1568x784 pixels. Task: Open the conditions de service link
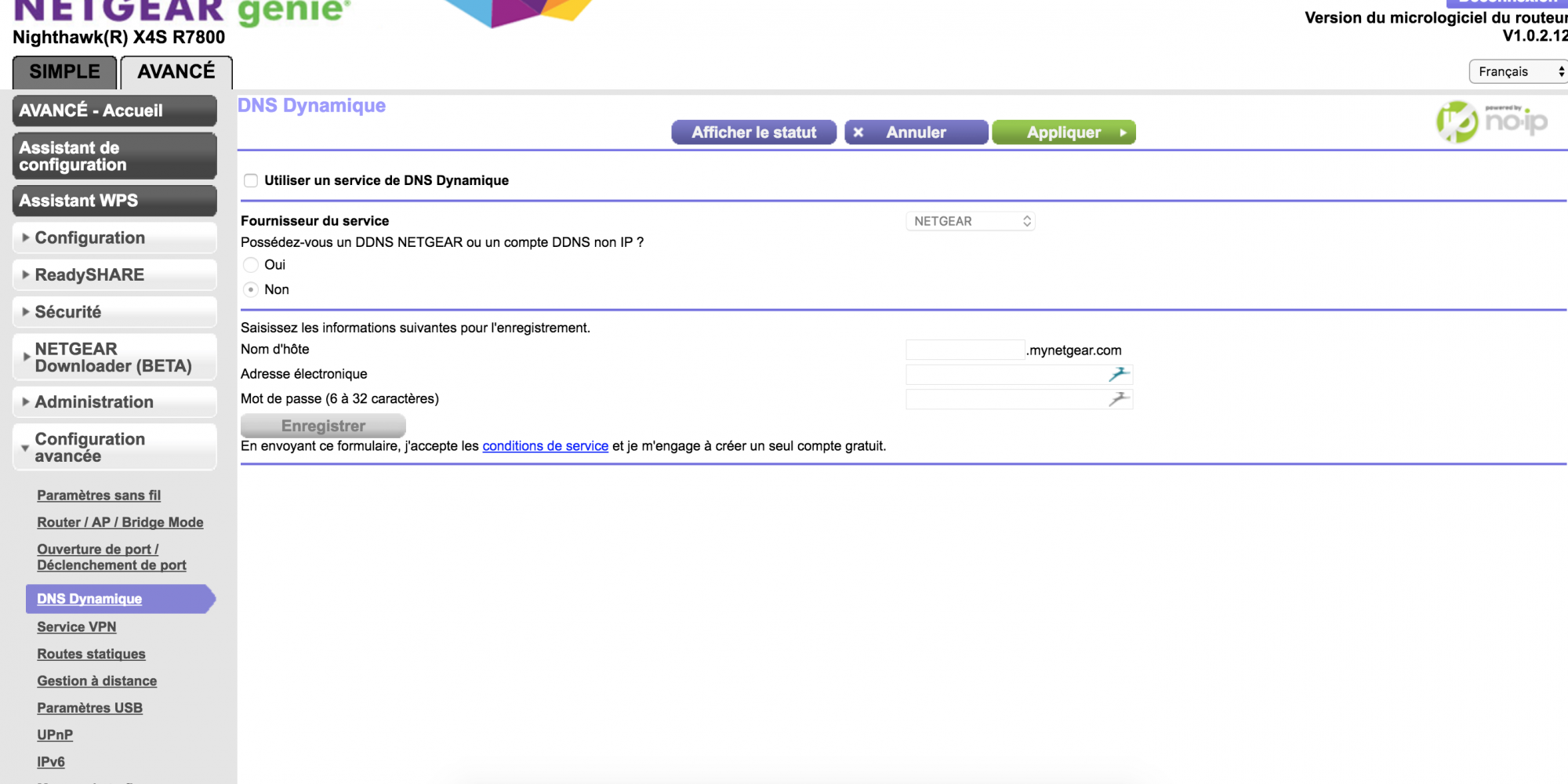546,446
